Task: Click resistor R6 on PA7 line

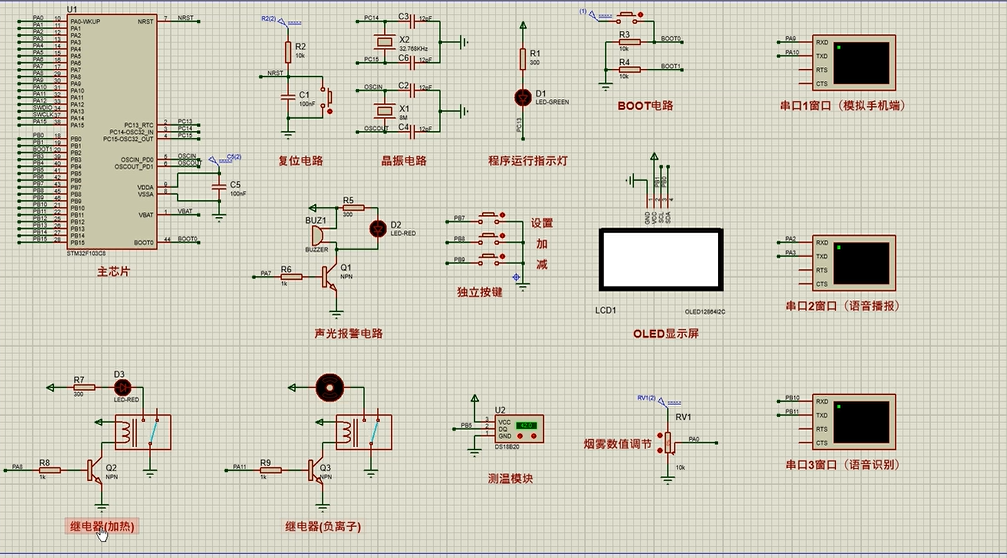Action: tap(292, 277)
